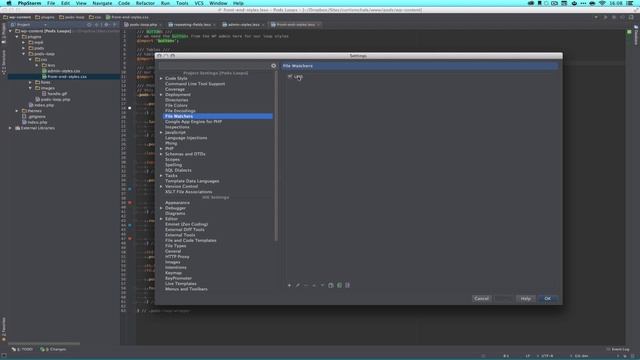
Task: Open the Tools menu
Action: point(182,3)
